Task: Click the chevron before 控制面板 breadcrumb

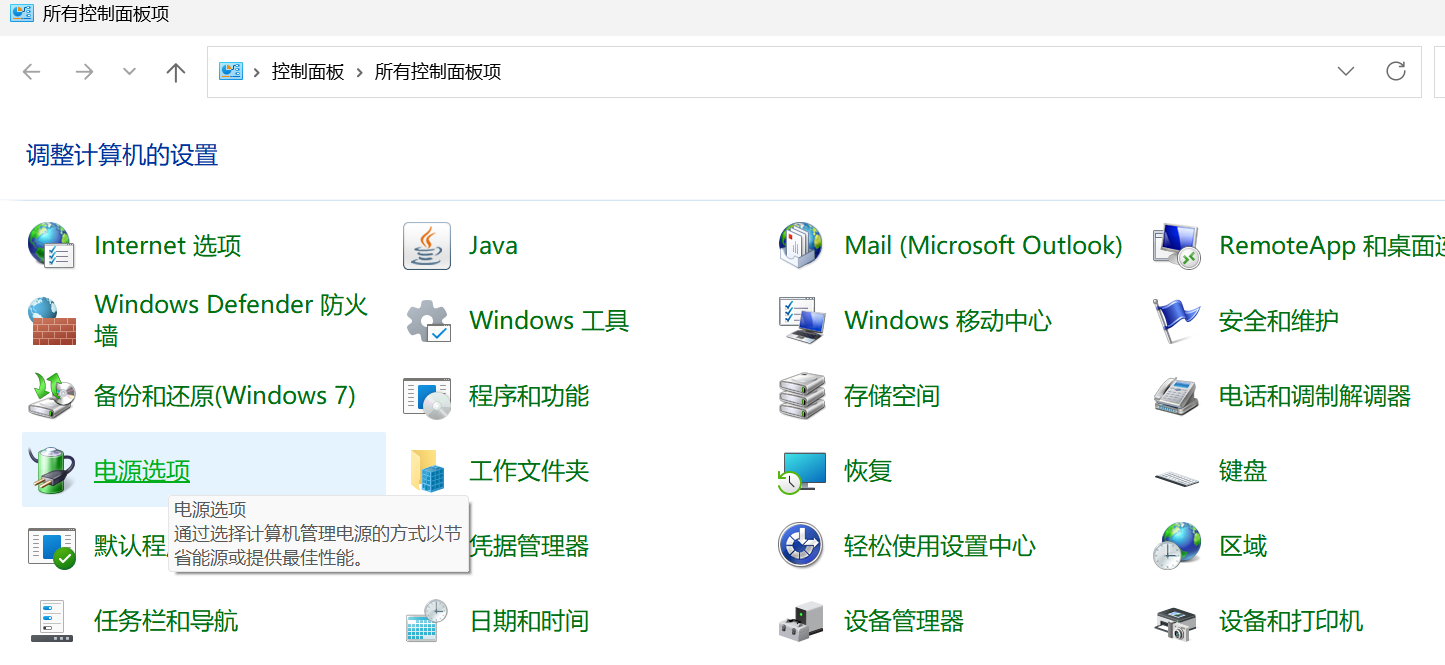Action: point(257,72)
